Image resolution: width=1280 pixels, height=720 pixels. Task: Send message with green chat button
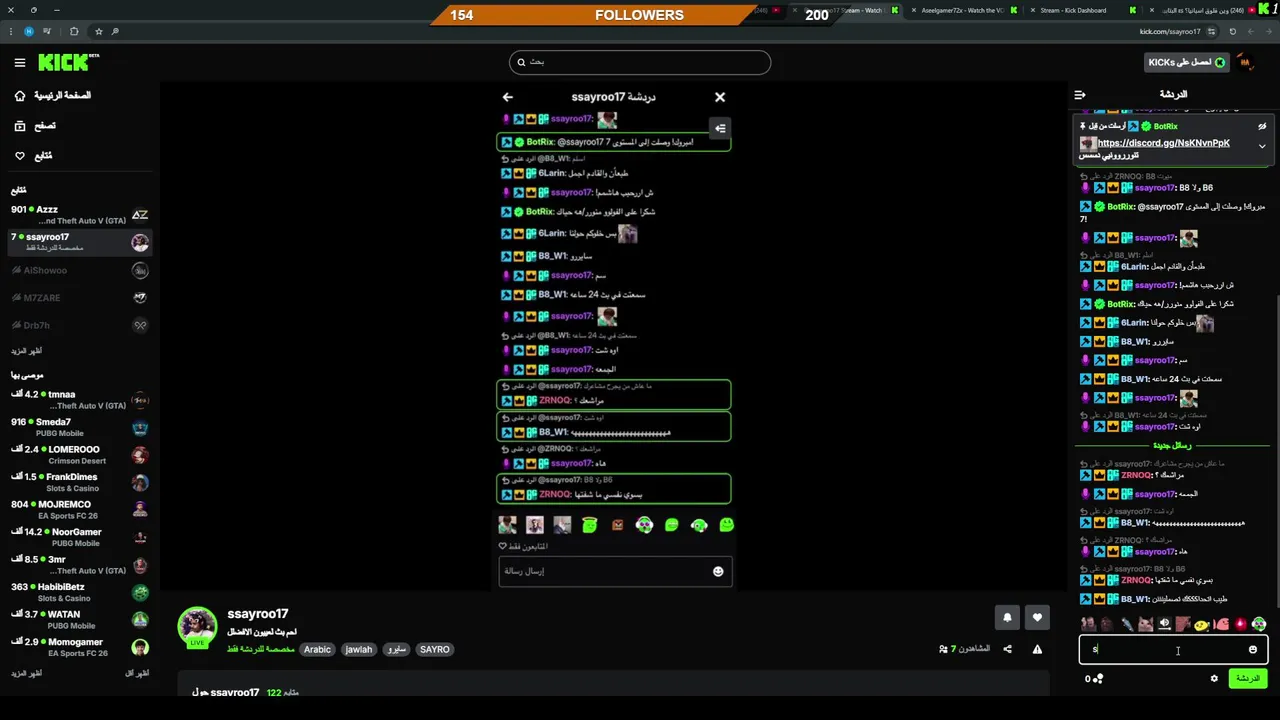[1247, 678]
